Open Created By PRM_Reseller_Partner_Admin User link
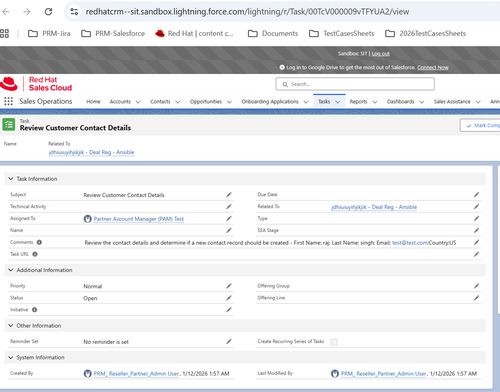This screenshot has height=392, width=500. point(137,374)
